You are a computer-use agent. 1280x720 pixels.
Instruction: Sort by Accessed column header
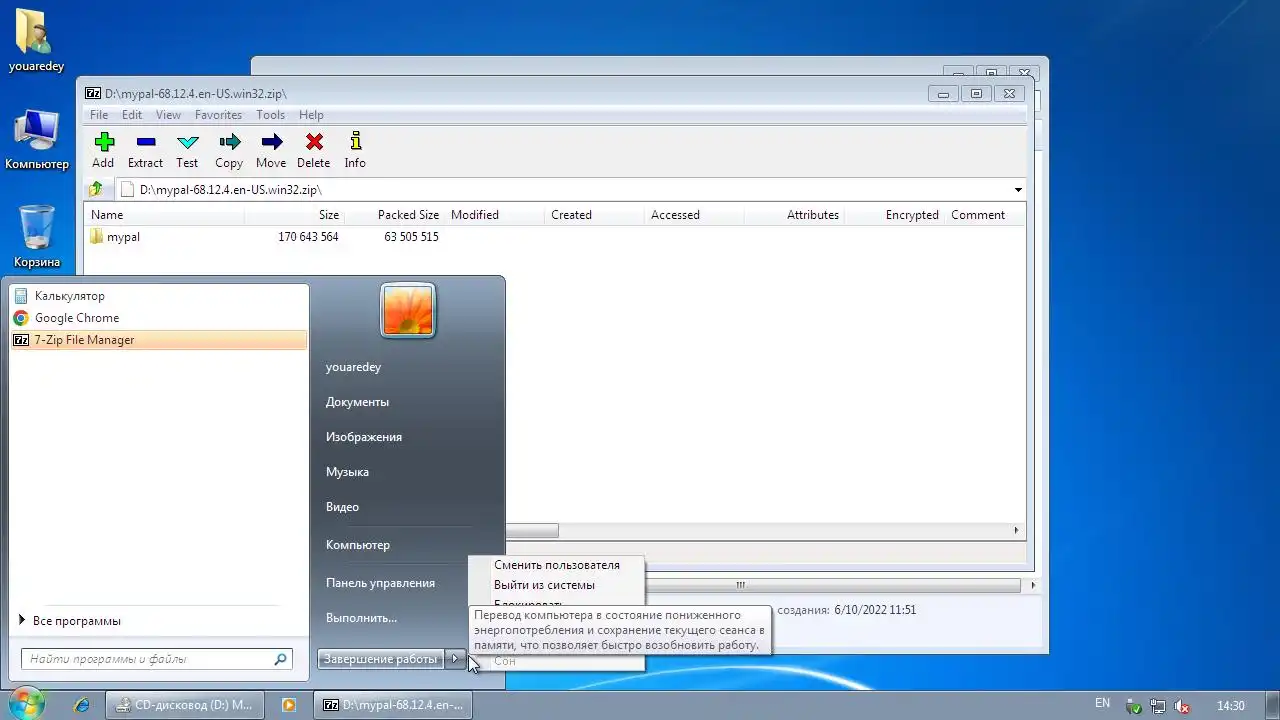695,215
